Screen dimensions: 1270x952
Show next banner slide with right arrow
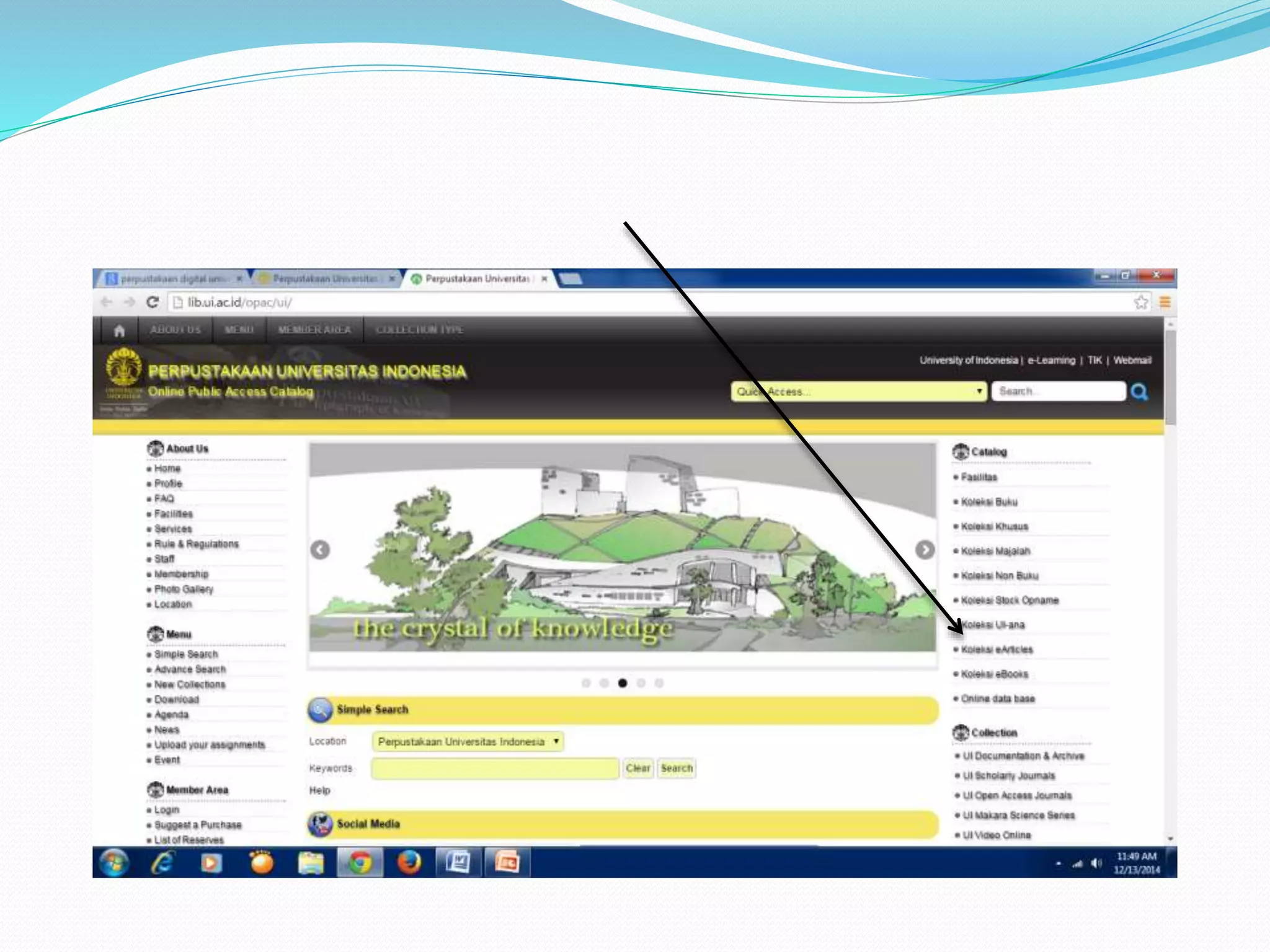(x=925, y=550)
